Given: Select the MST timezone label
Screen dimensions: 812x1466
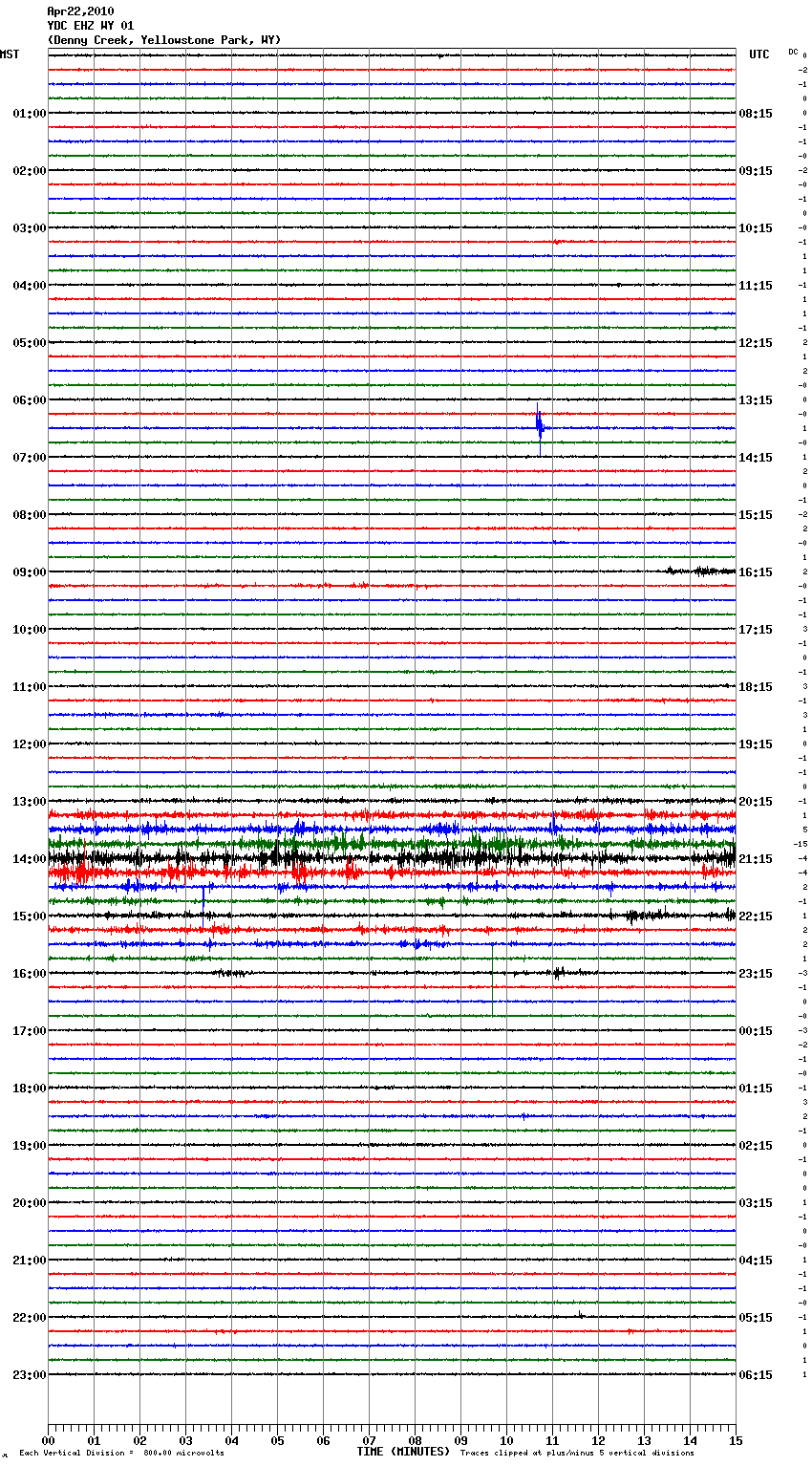Looking at the screenshot, I should (x=10, y=54).
